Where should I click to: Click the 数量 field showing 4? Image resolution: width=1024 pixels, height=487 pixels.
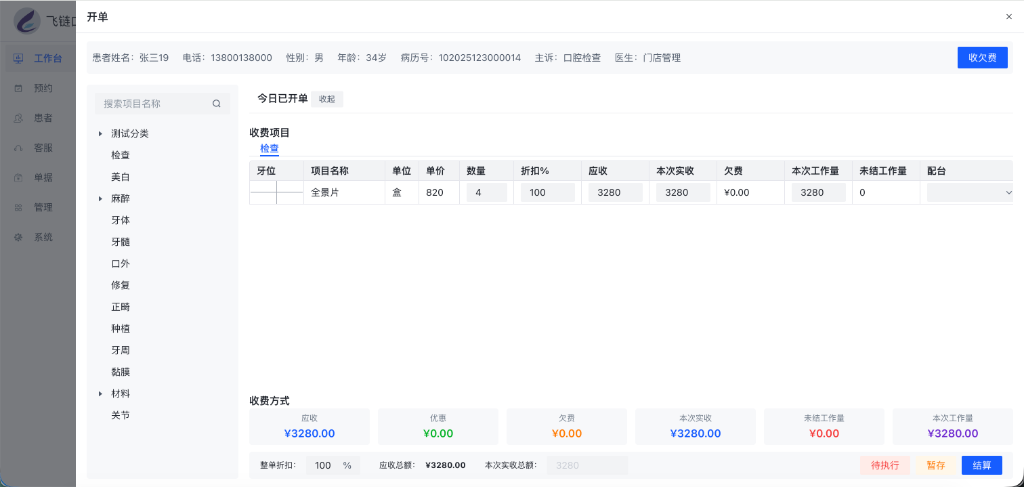(x=487, y=193)
